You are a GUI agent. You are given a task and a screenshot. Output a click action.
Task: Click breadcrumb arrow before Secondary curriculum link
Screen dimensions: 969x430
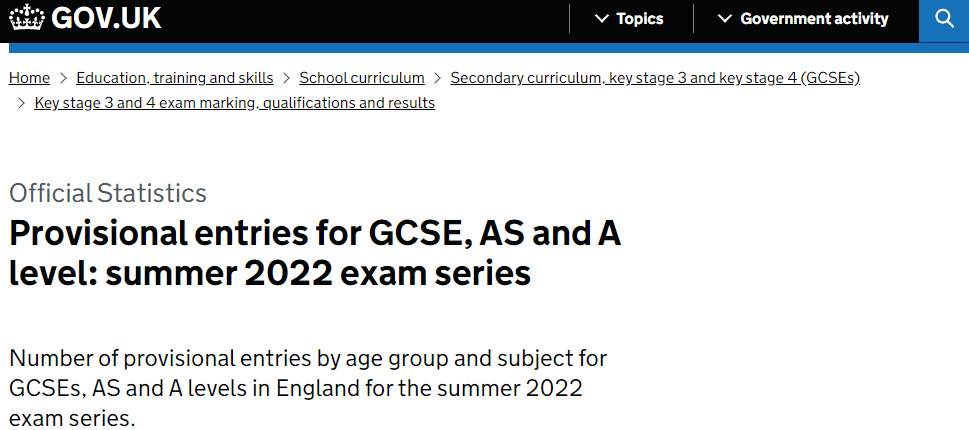438,78
